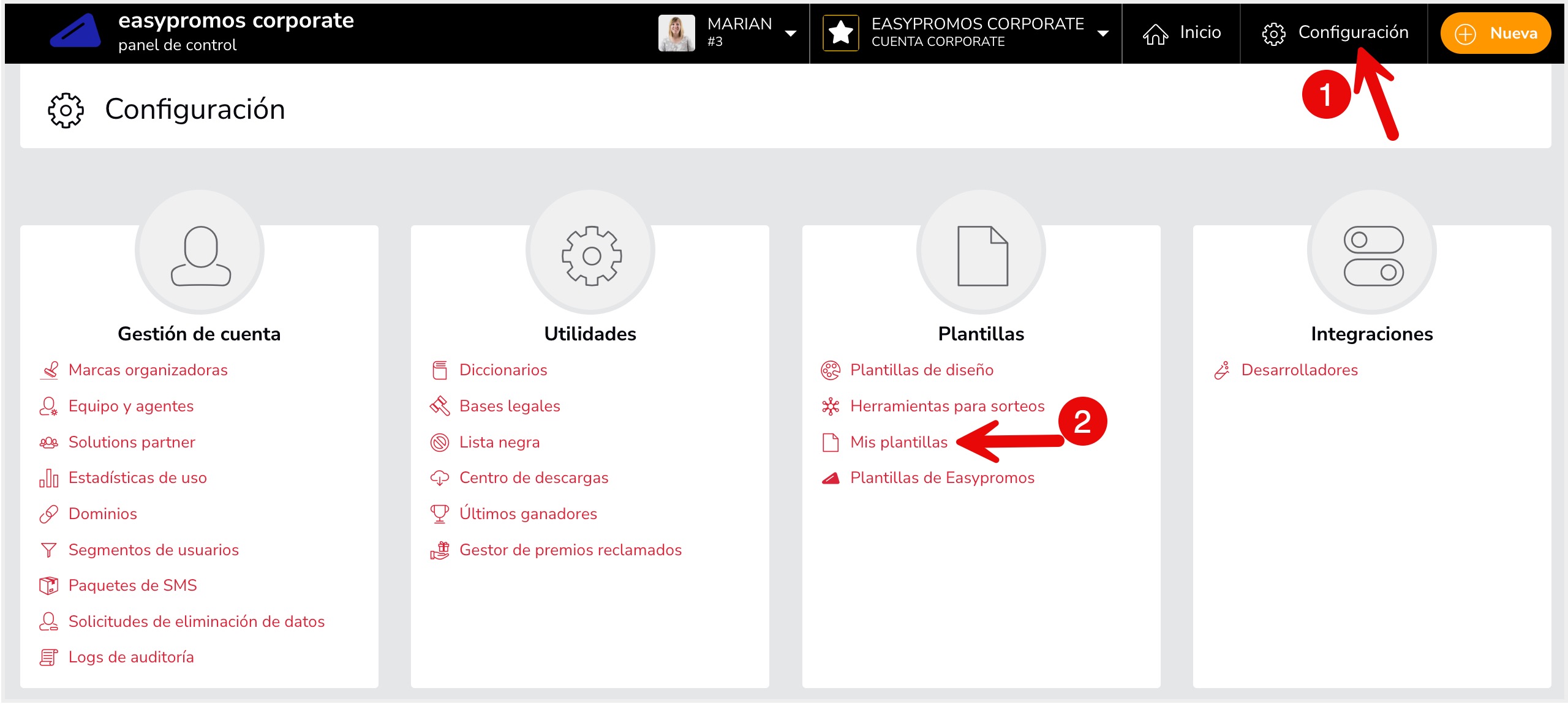Open the Segmentos de usuarios link
1568x704 pixels.
click(154, 550)
